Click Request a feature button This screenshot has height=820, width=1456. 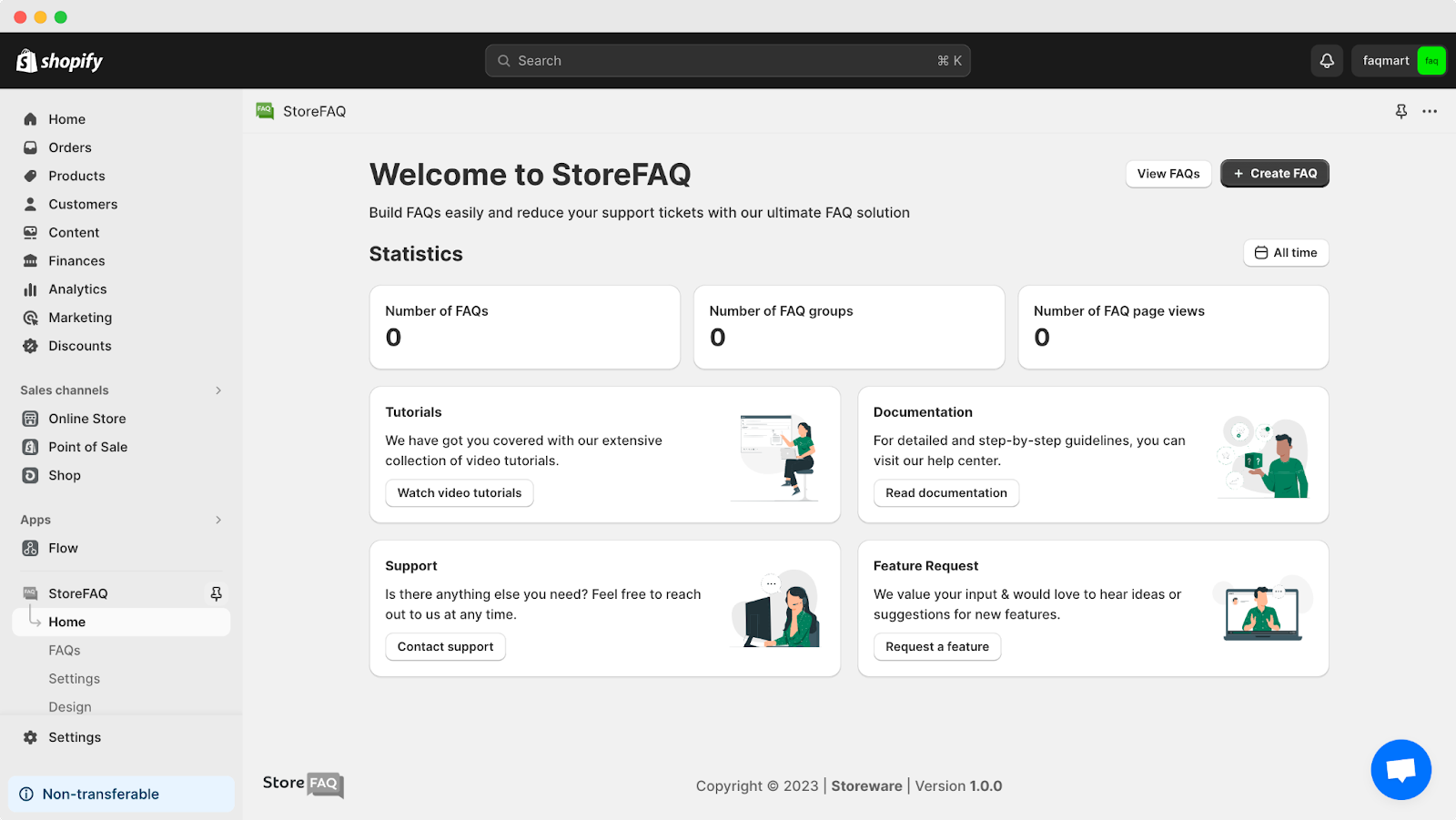[936, 647]
